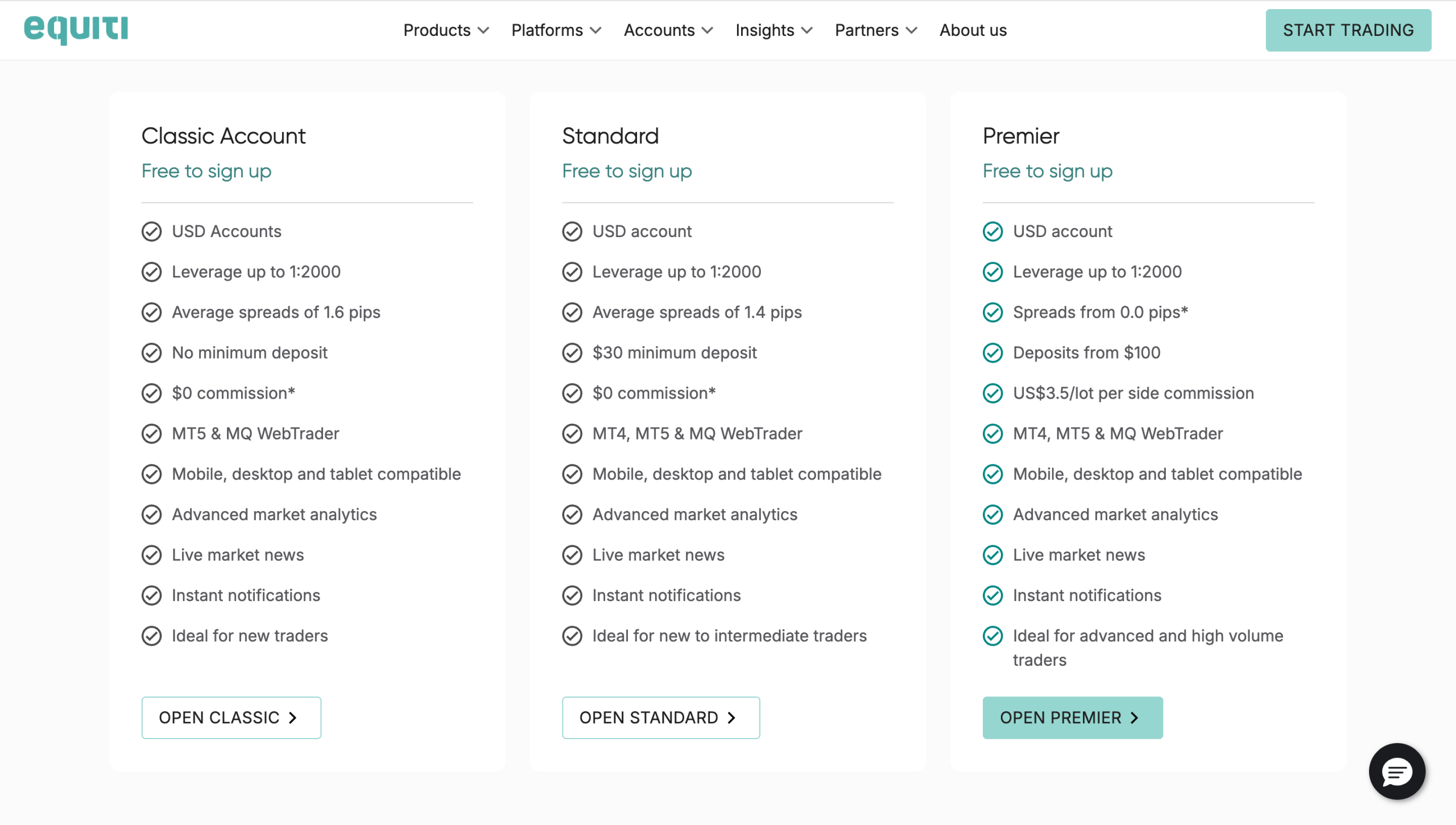This screenshot has height=825, width=1456.
Task: Click the 'Standard' card heading
Action: (x=610, y=136)
